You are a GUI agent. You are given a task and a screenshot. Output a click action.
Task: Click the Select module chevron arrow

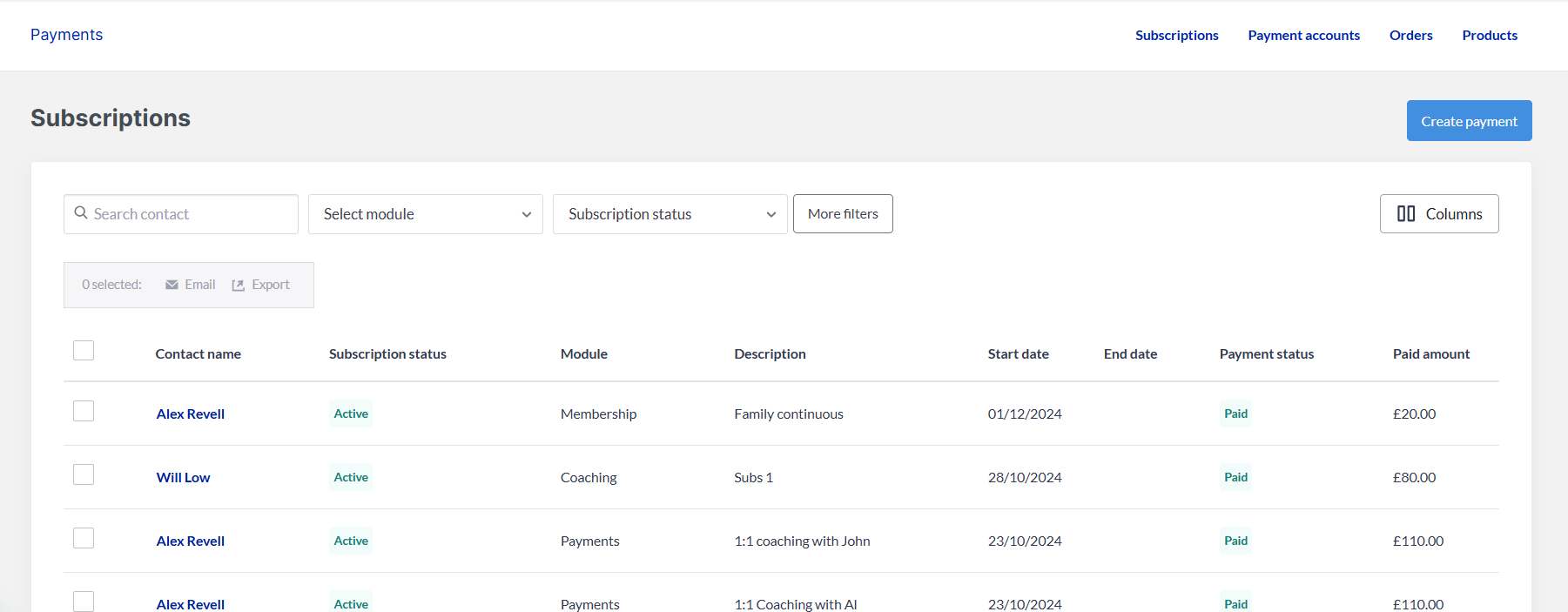tap(527, 215)
